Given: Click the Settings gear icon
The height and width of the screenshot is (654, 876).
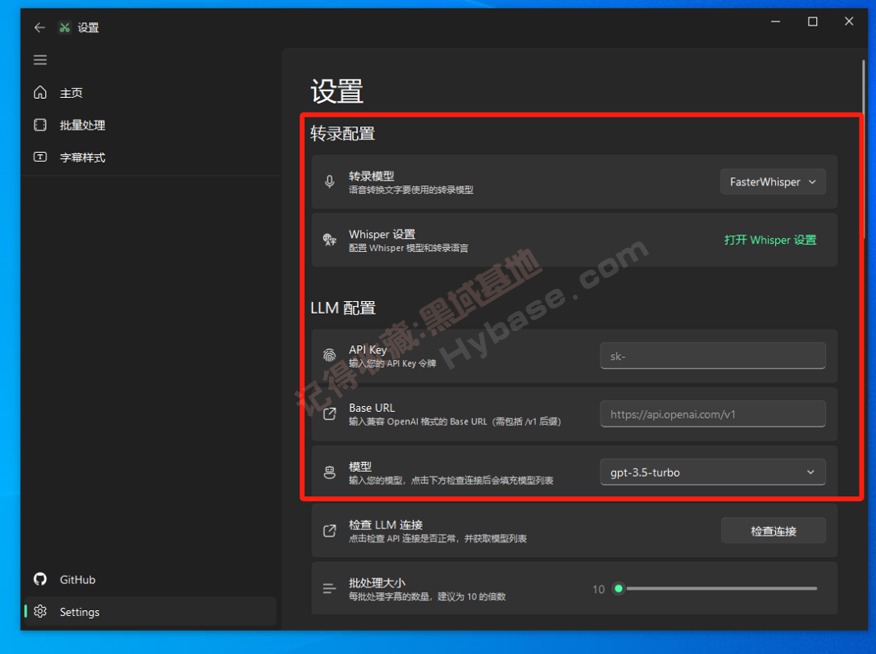Looking at the screenshot, I should tap(40, 612).
